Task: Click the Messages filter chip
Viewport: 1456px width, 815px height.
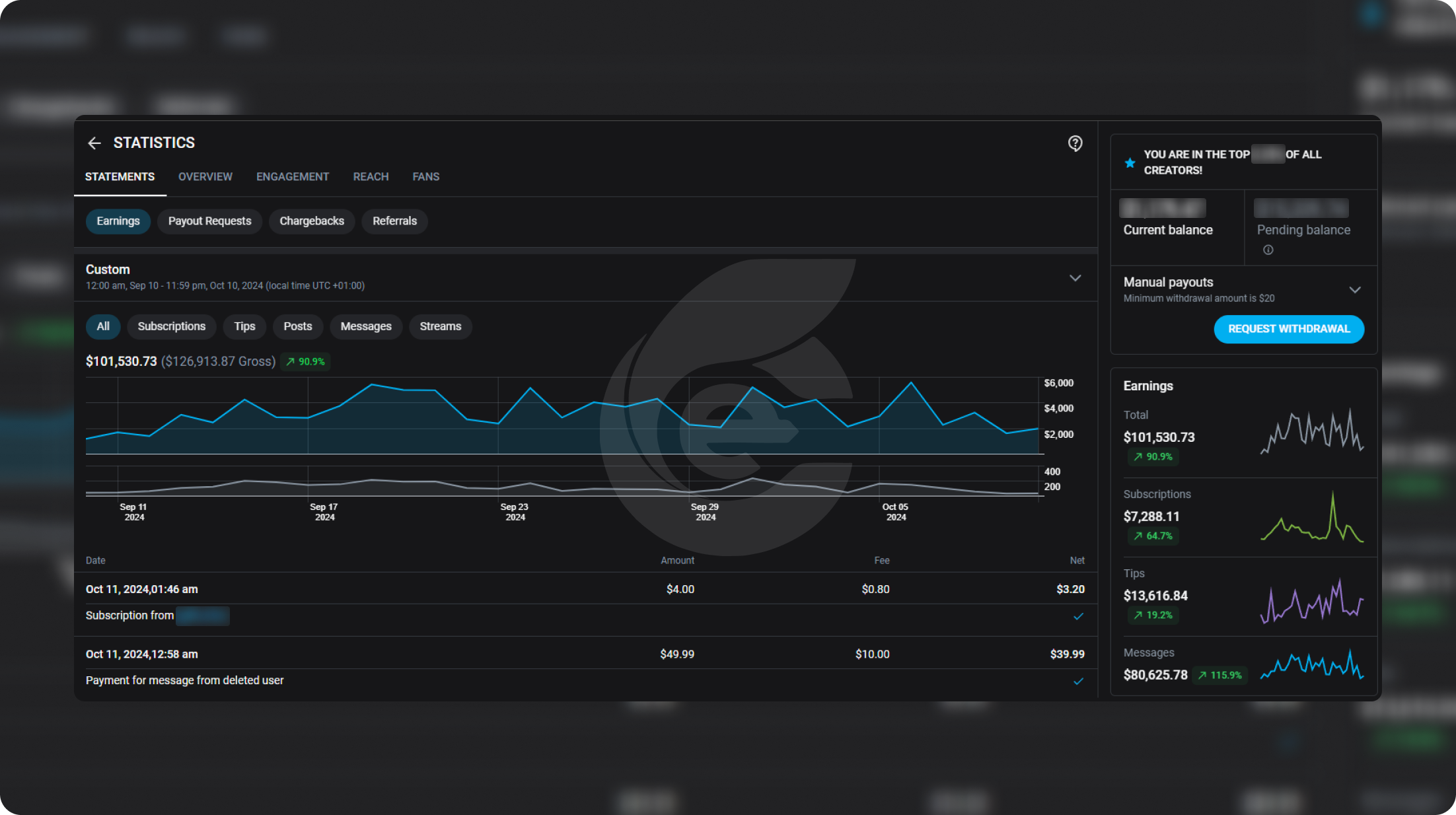Action: point(366,326)
